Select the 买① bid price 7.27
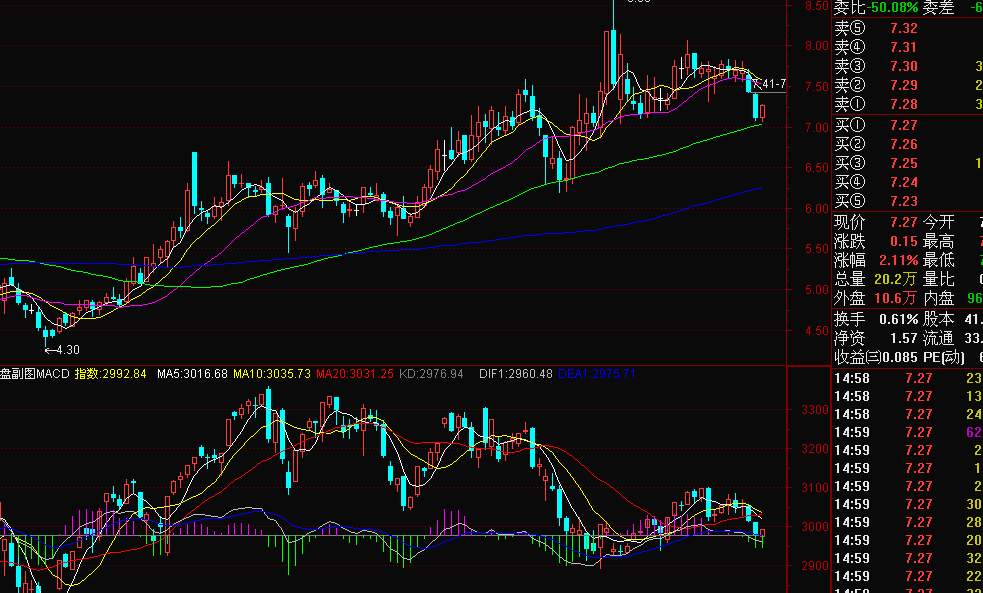Screen dimensions: 983x593 (903, 125)
